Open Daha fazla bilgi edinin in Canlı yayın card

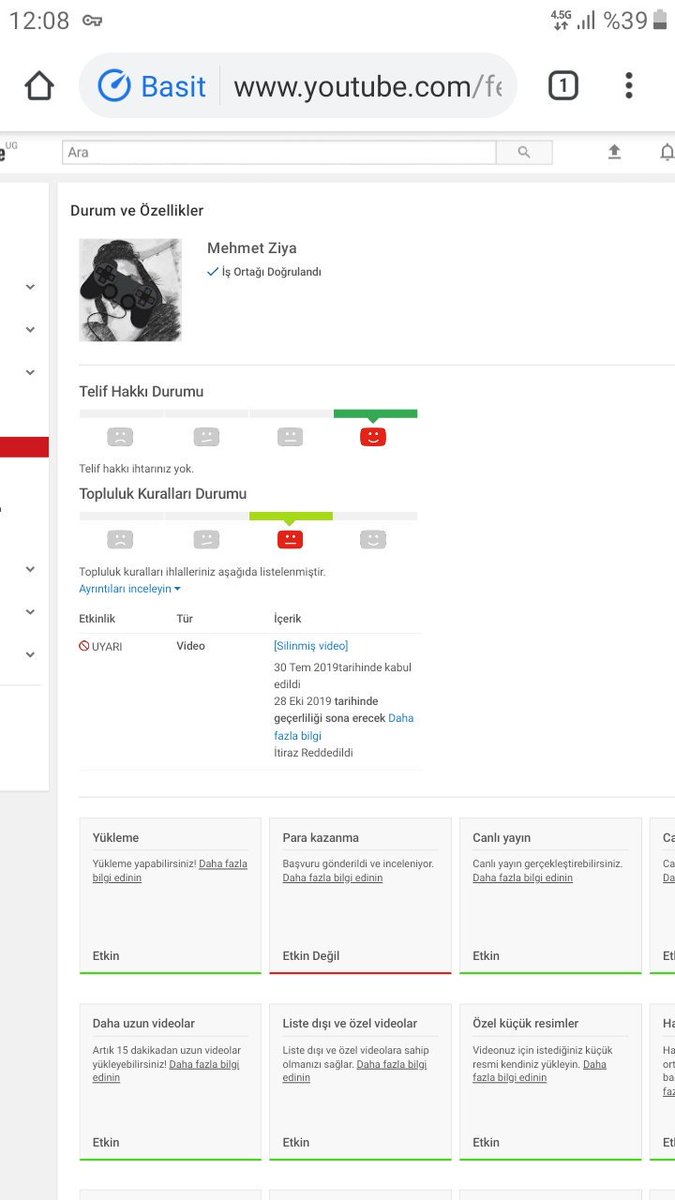click(x=523, y=878)
